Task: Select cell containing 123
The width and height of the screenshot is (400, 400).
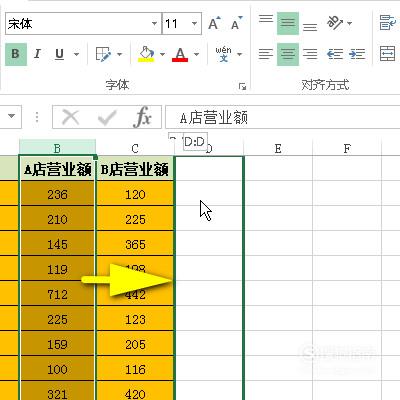Action: point(135,319)
